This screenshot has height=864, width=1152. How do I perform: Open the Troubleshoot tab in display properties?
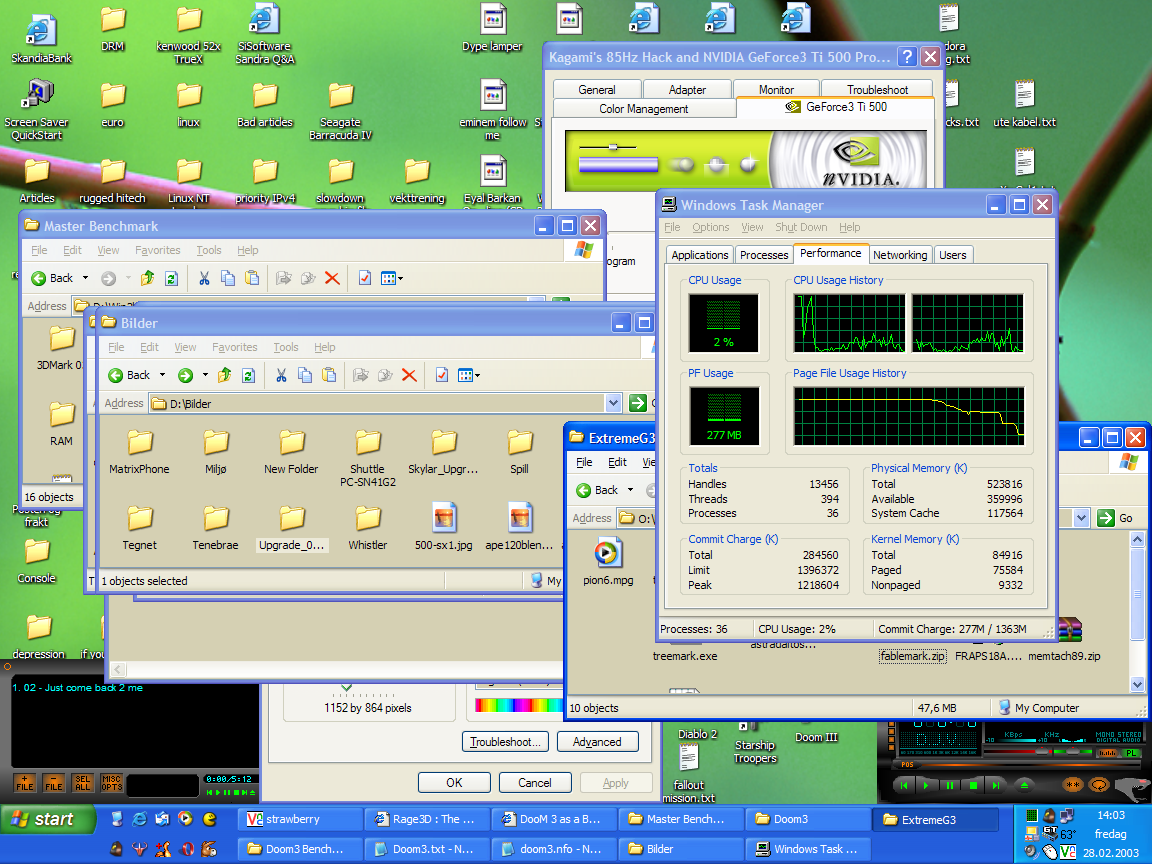point(877,89)
